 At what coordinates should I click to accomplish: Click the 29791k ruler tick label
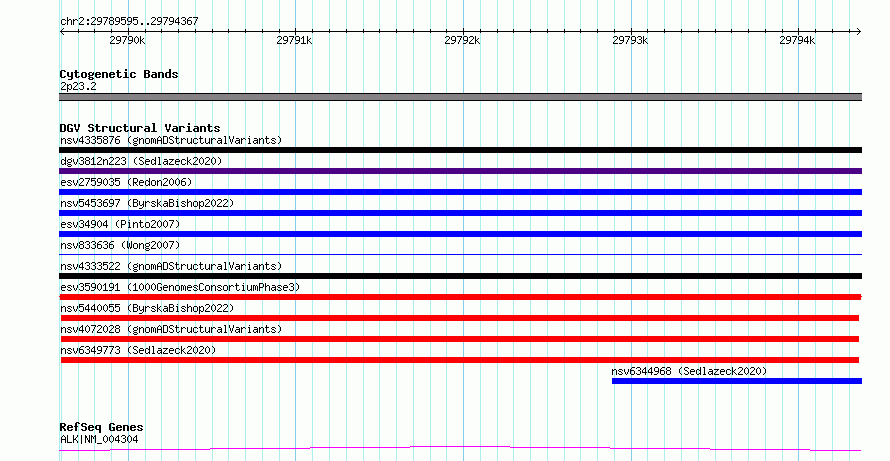point(294,40)
